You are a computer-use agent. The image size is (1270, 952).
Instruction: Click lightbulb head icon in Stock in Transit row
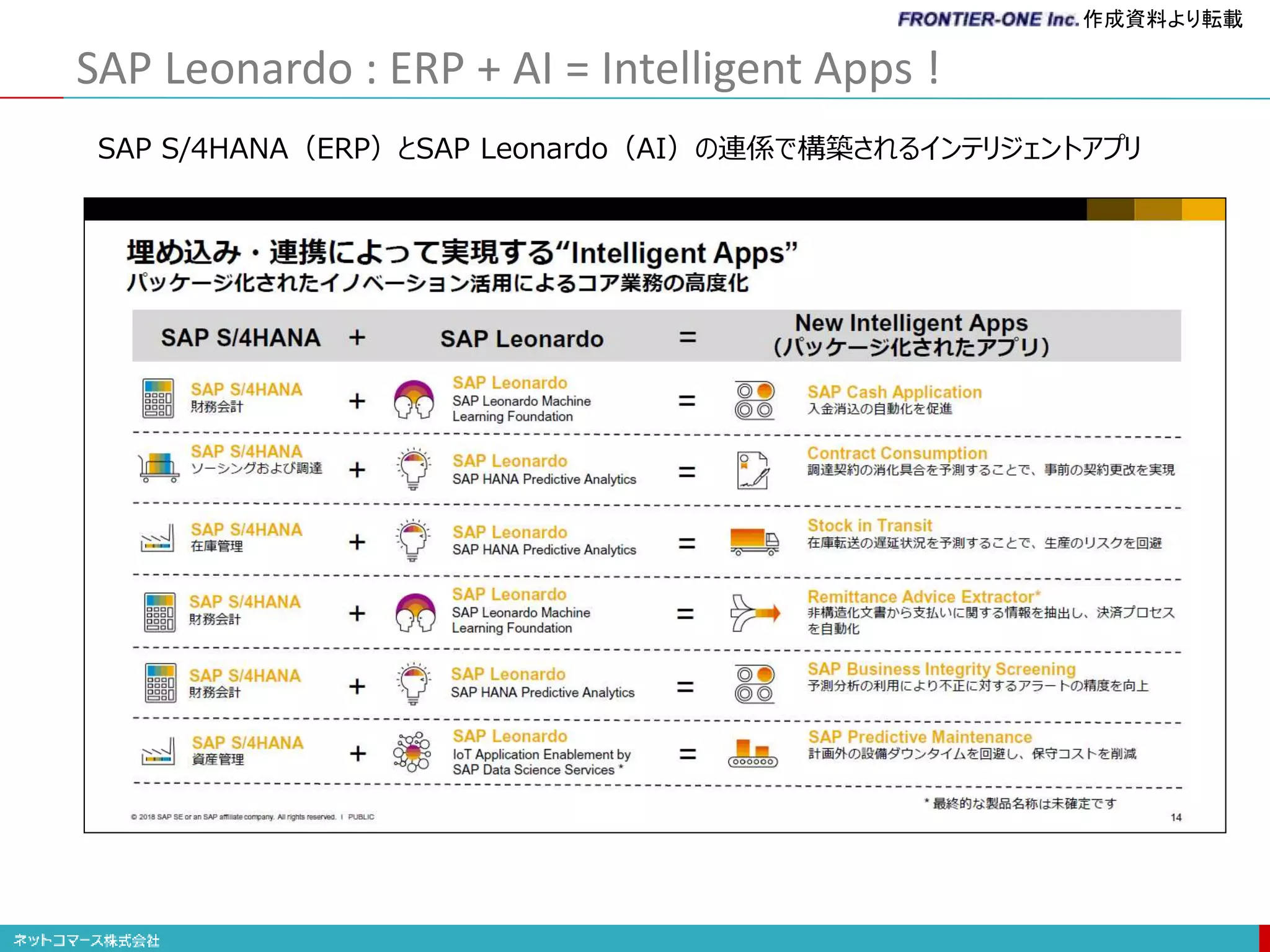coord(414,540)
